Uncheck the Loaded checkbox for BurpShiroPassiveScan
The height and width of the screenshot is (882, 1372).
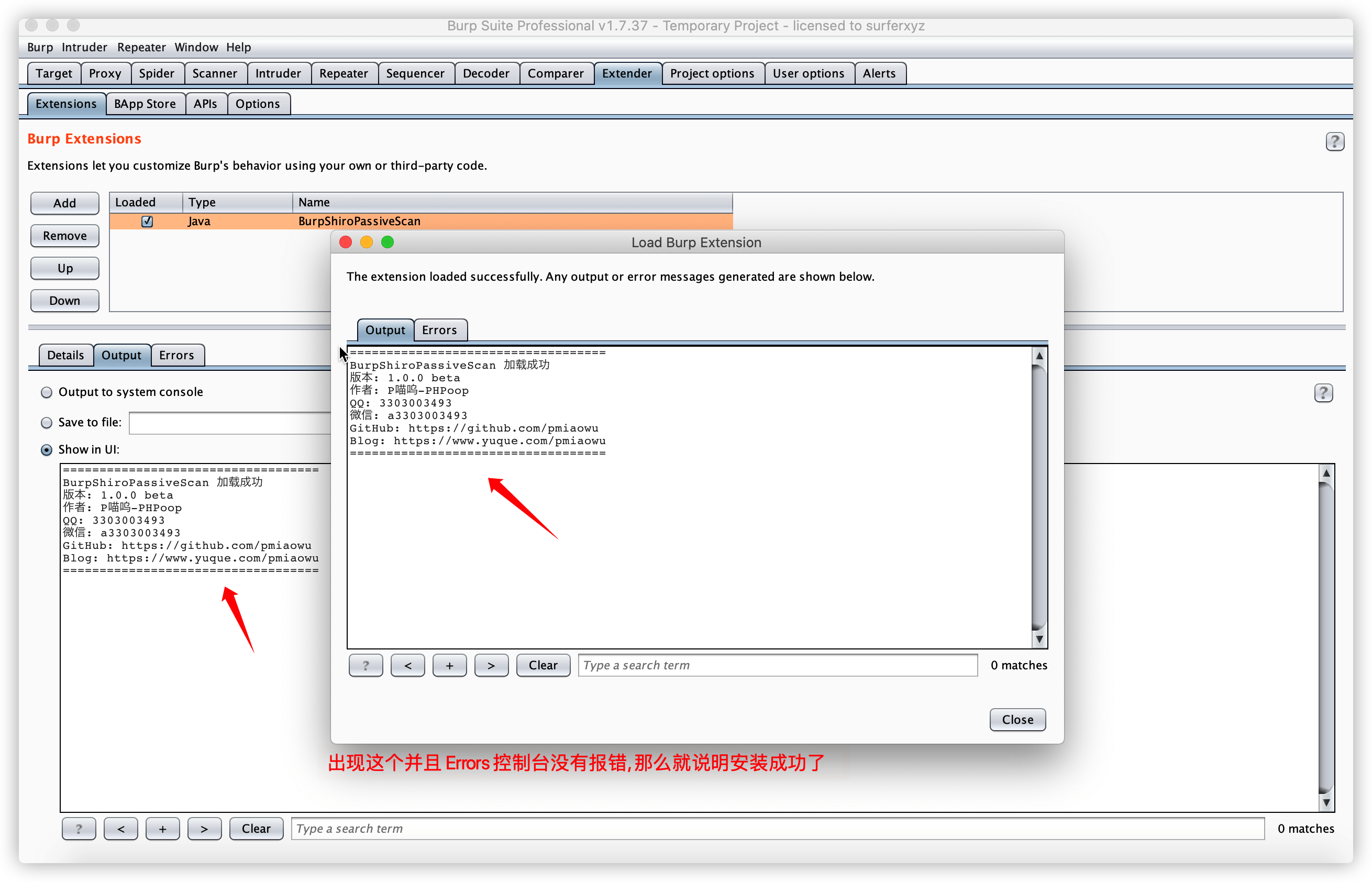tap(147, 221)
